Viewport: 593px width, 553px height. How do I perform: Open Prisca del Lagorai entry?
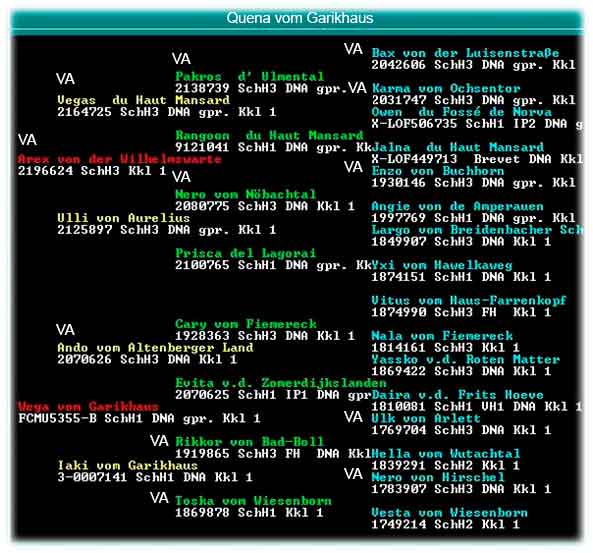[245, 253]
